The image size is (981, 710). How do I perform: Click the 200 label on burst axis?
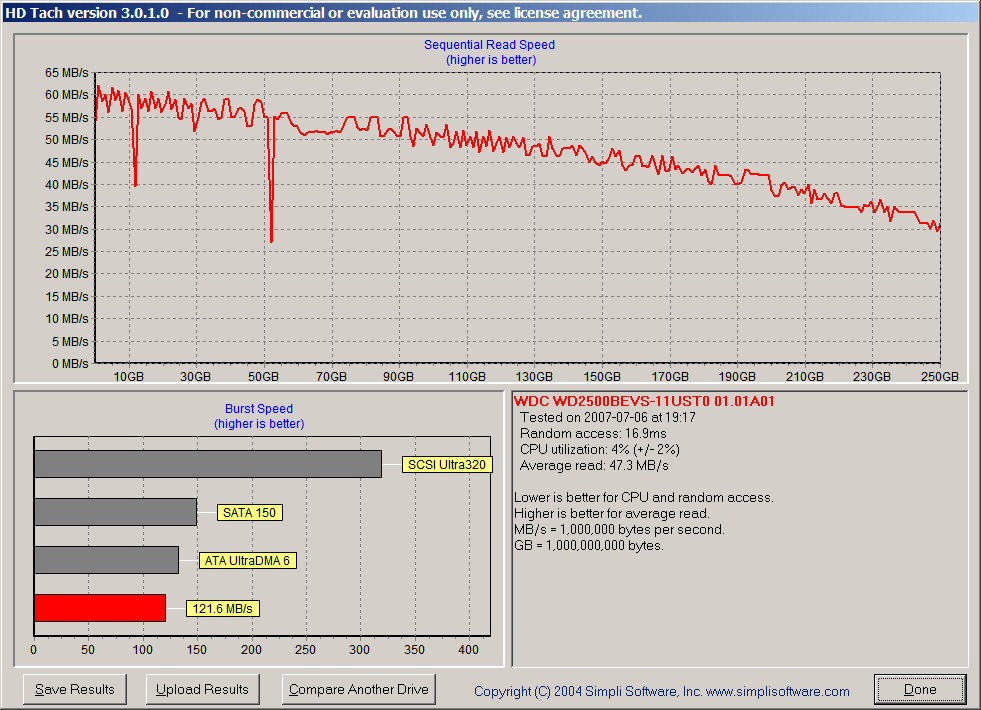point(251,649)
